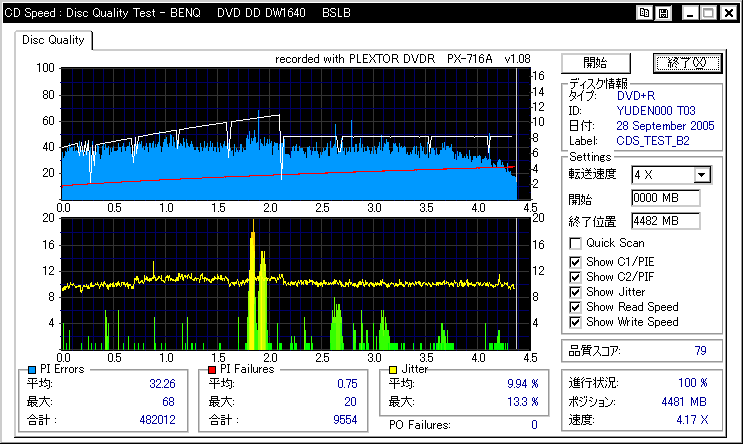Screen dimensions: 743x444
Task: Click the copy-to-clipboard icon in title bar
Action: 646,13
